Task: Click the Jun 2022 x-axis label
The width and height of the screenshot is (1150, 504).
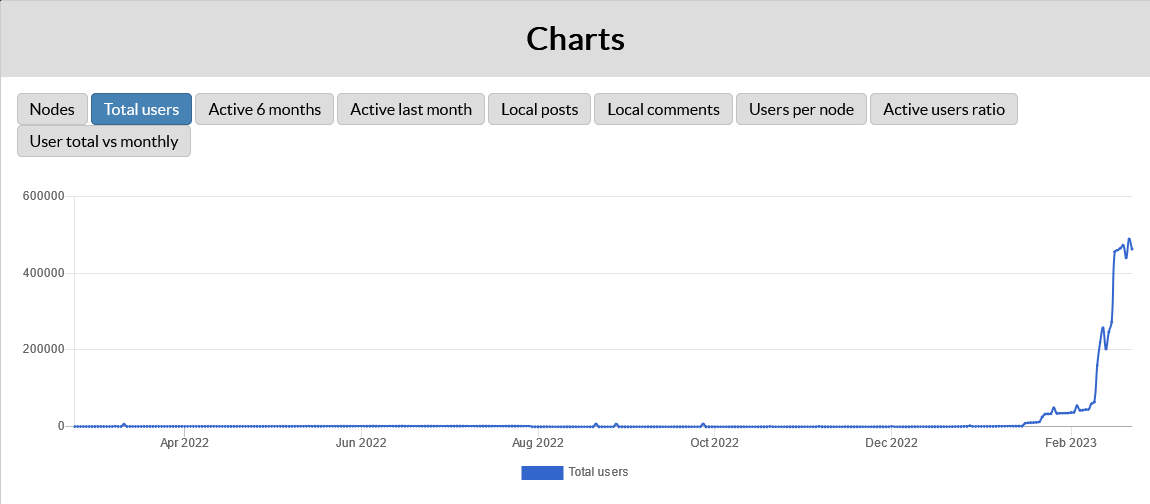Action: coord(361,442)
